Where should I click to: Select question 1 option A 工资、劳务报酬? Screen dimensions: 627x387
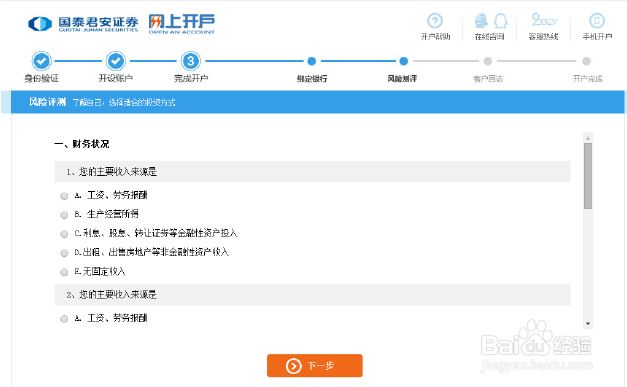click(64, 196)
